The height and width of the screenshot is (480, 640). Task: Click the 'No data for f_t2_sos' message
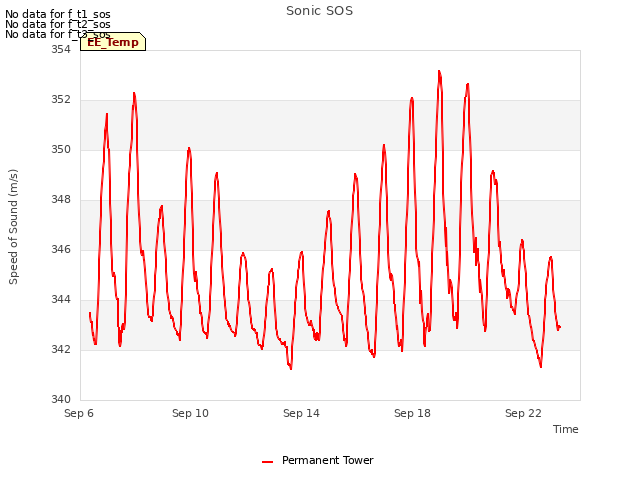(58, 24)
